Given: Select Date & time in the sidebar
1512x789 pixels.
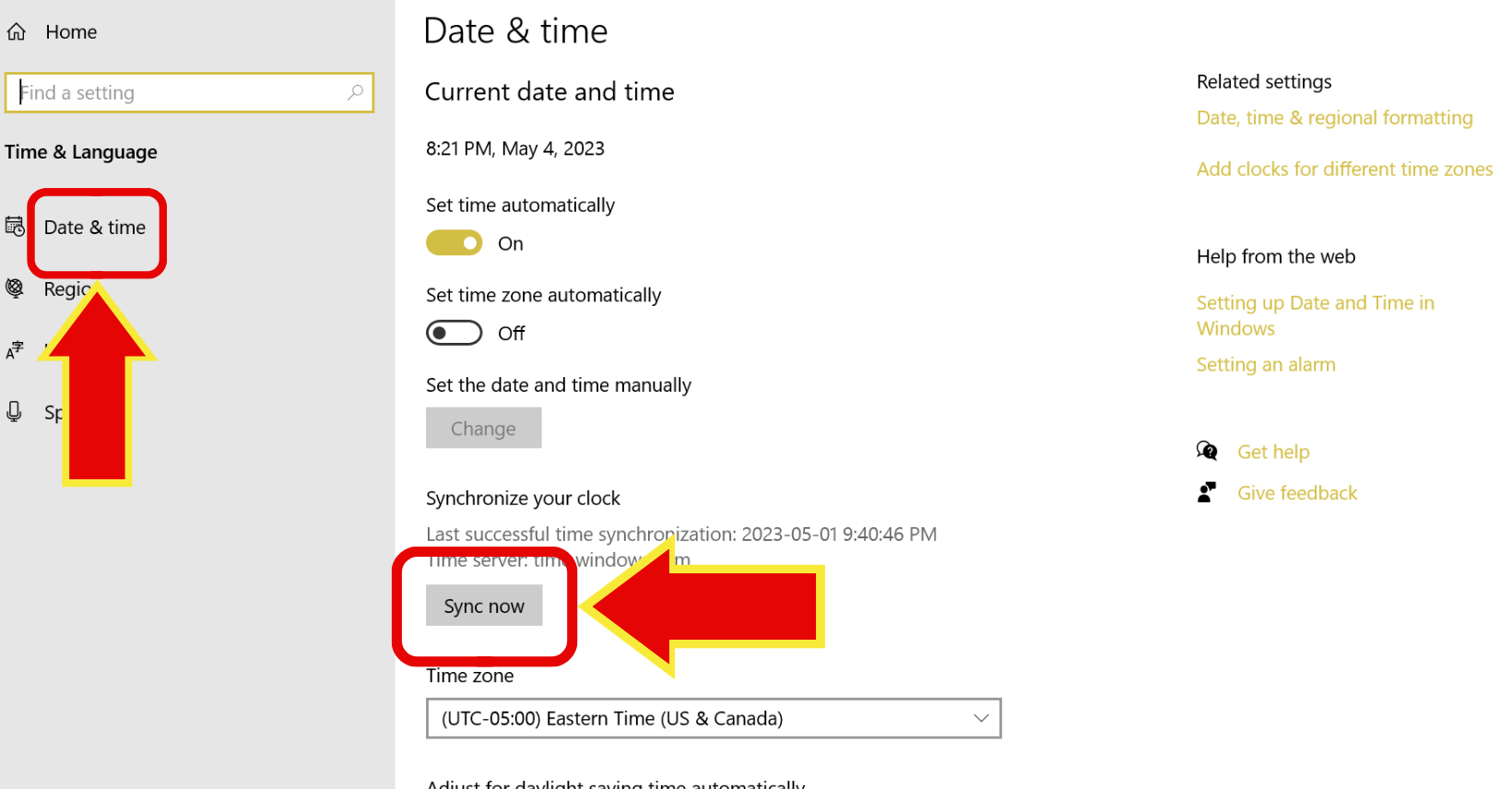Looking at the screenshot, I should [x=95, y=227].
